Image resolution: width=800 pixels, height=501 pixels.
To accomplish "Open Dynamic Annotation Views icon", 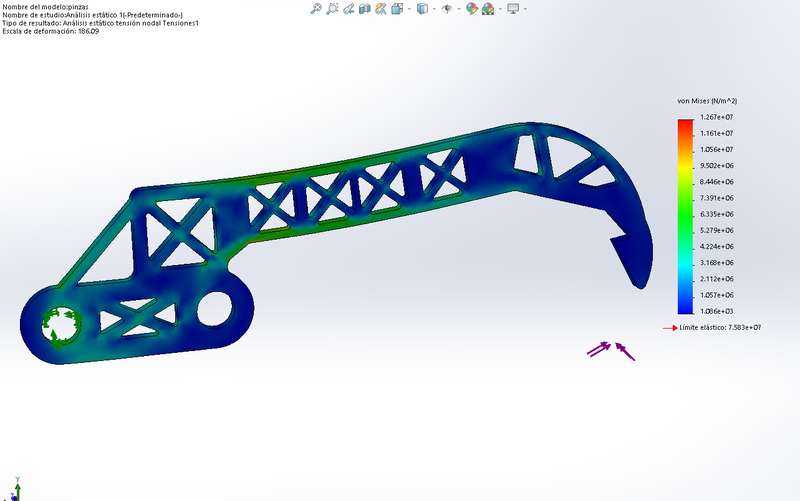I will [x=381, y=9].
